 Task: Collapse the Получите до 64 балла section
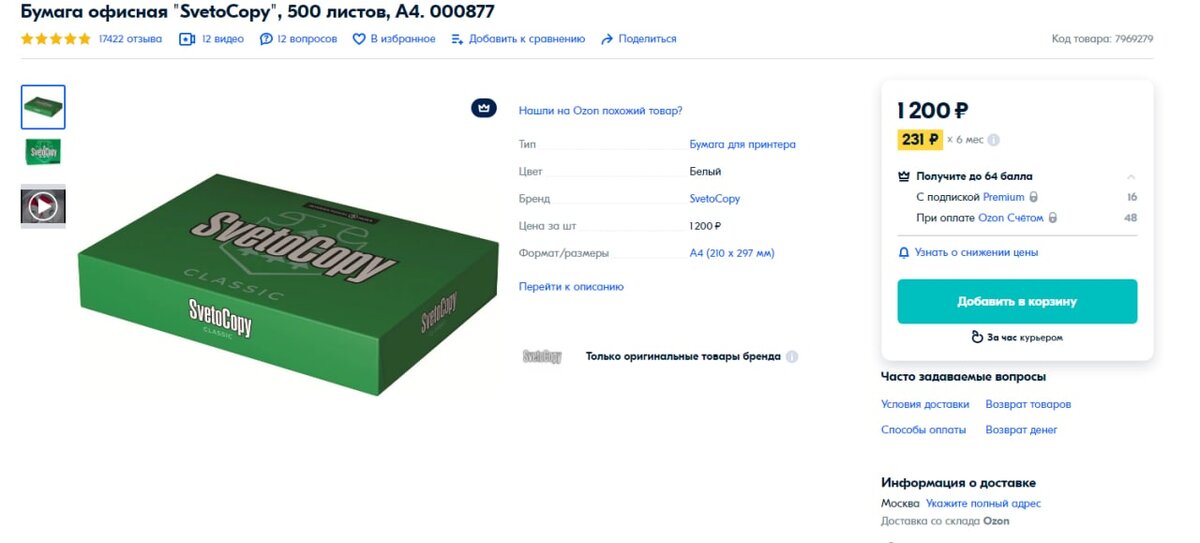[x=1131, y=176]
